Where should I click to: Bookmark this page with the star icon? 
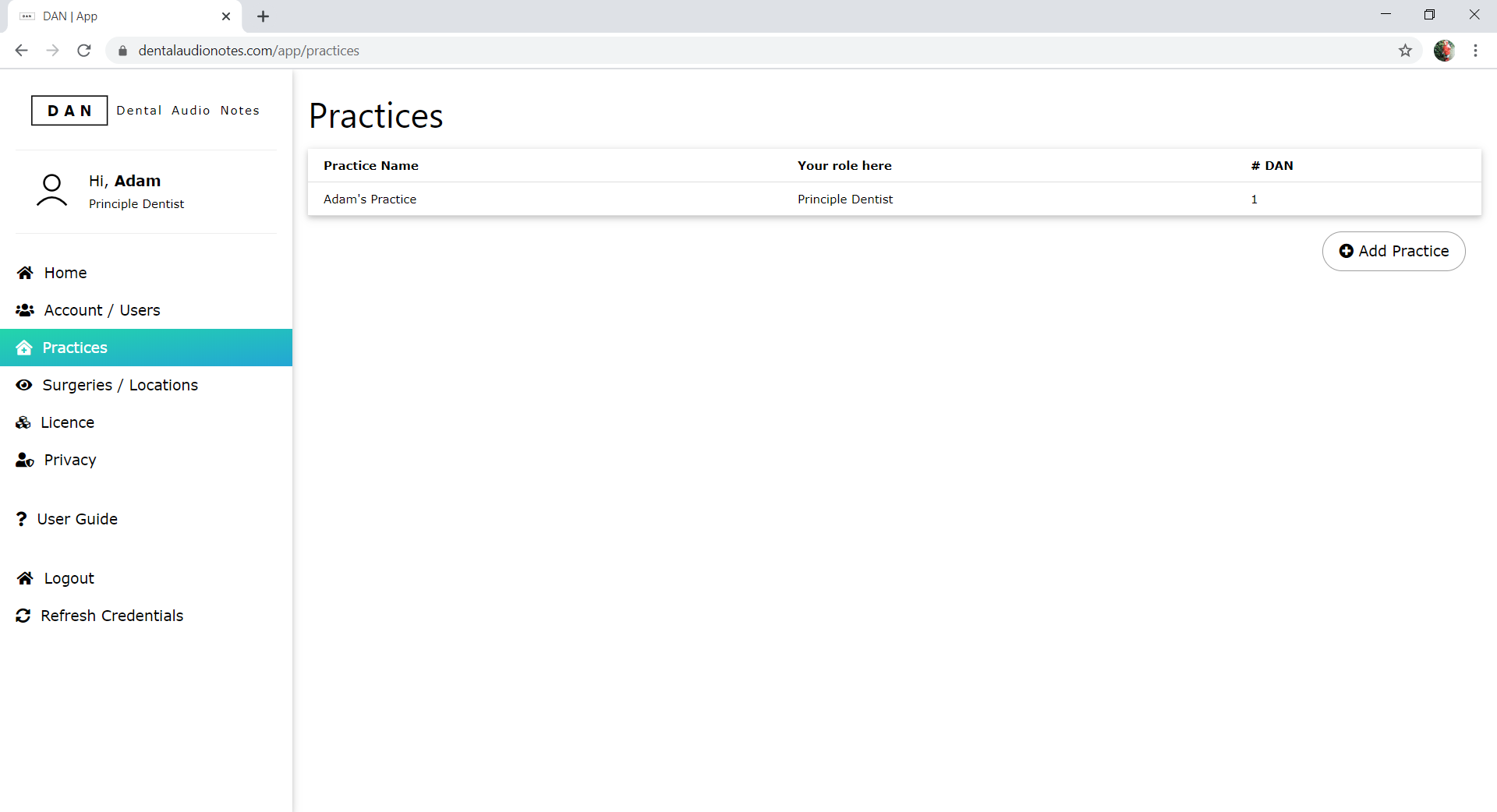pyautogui.click(x=1405, y=51)
